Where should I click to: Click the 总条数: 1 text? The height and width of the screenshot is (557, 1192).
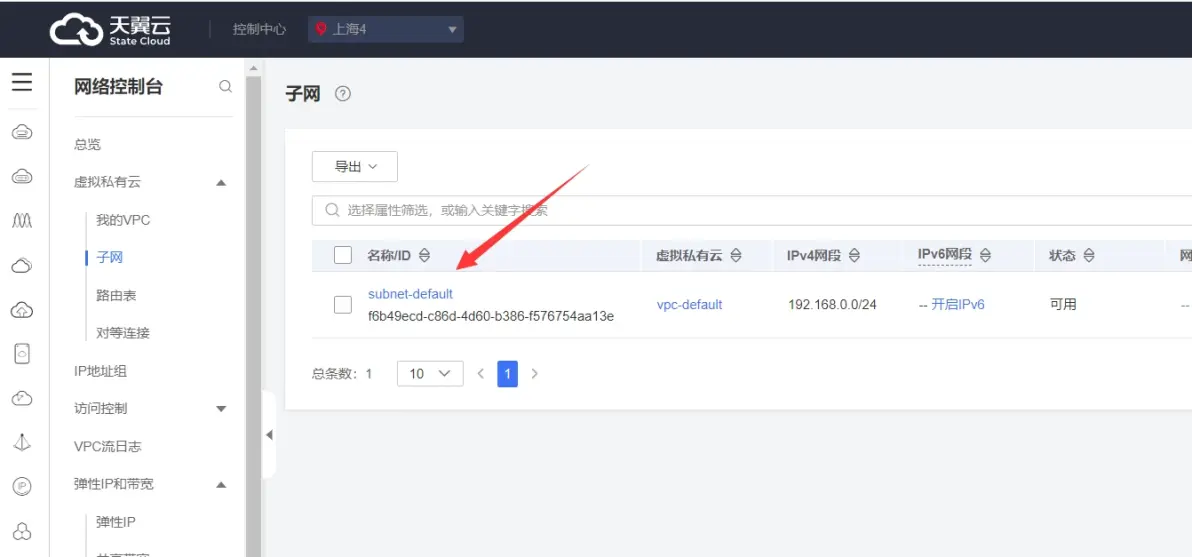tap(342, 374)
